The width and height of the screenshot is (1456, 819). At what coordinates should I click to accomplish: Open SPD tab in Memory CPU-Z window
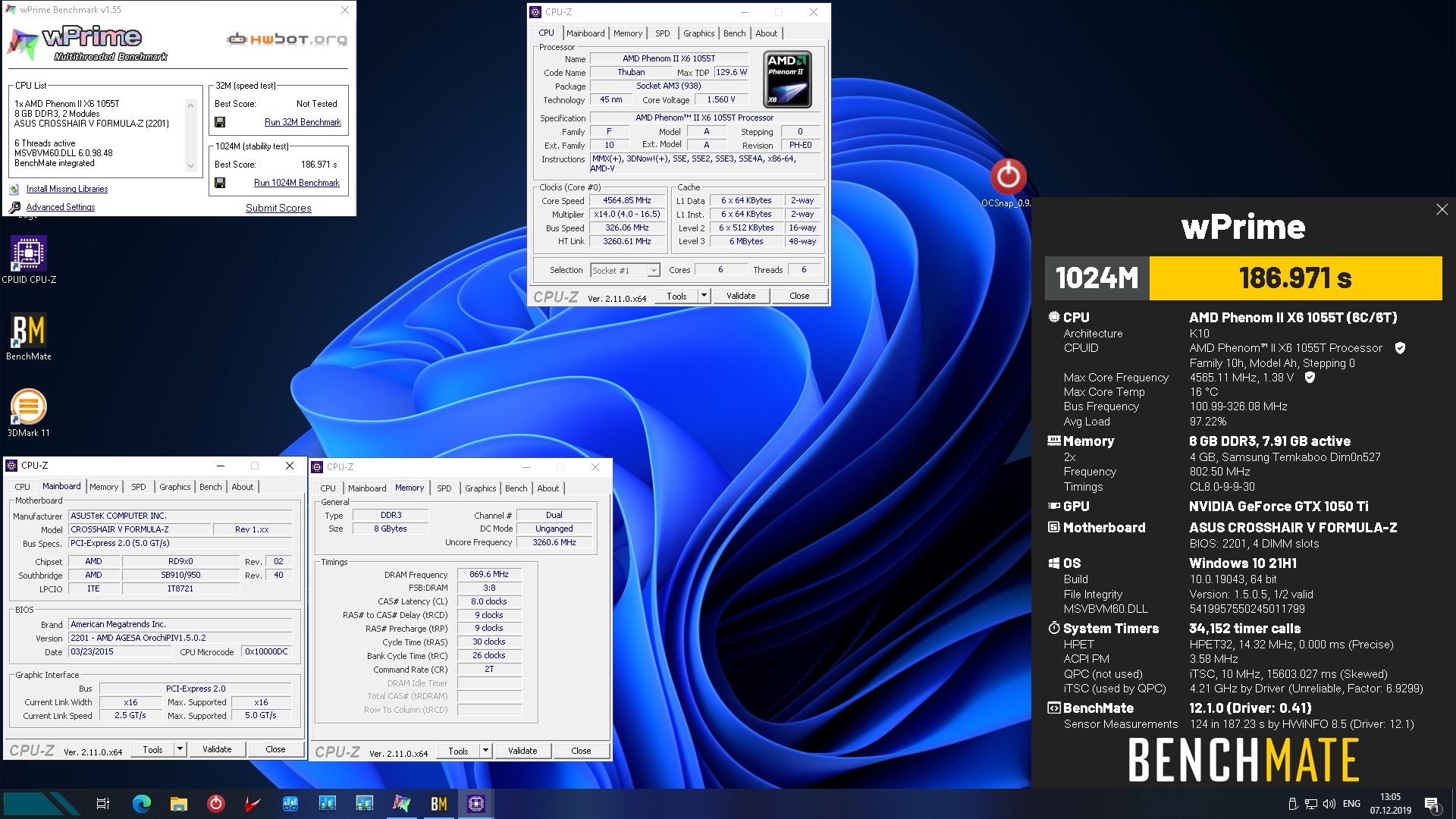tap(444, 488)
